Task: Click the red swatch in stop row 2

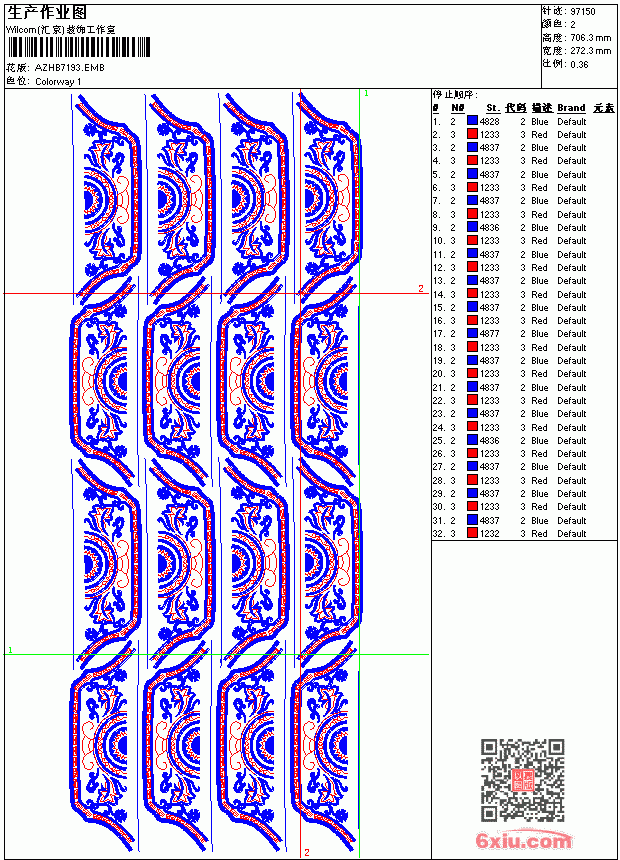Action: coord(472,134)
